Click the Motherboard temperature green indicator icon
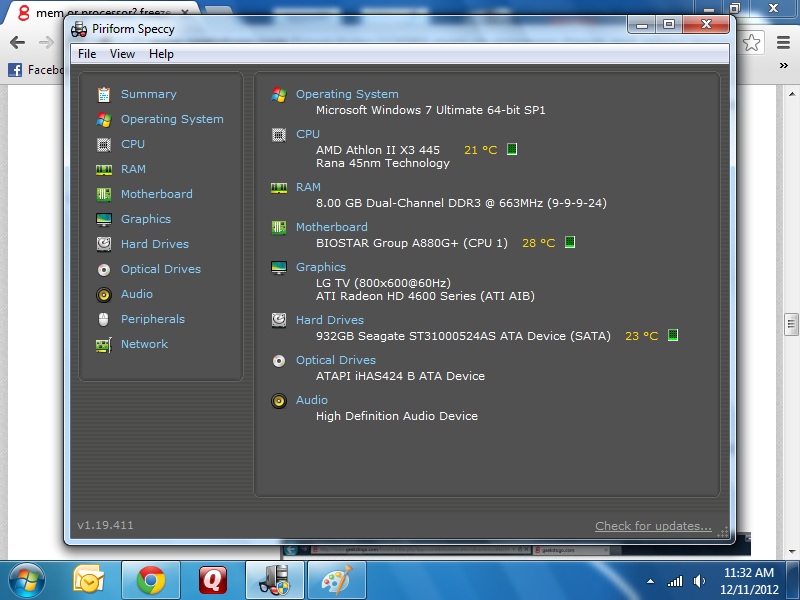Image resolution: width=800 pixels, height=600 pixels. pos(570,242)
